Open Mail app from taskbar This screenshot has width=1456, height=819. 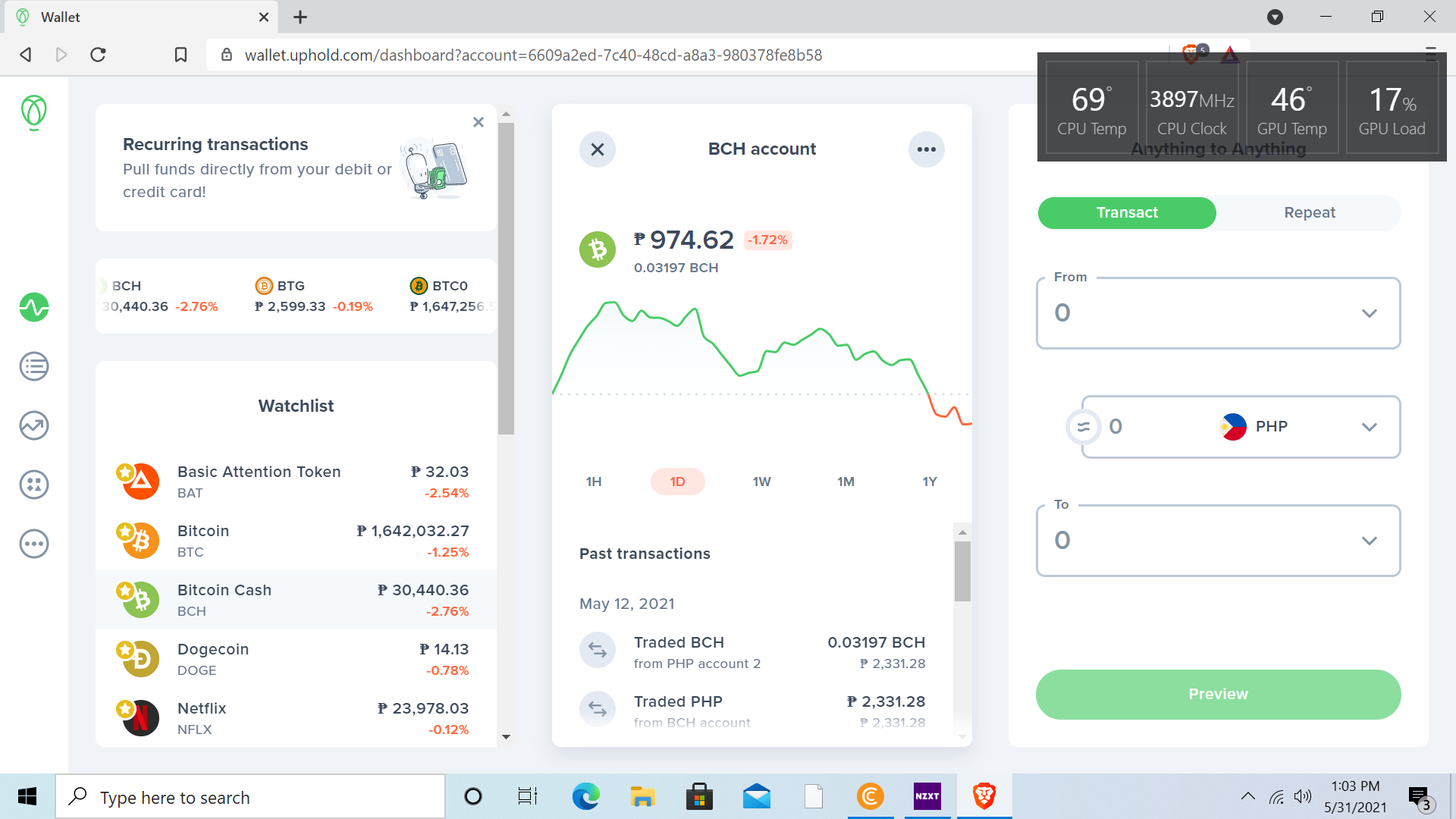pyautogui.click(x=757, y=796)
